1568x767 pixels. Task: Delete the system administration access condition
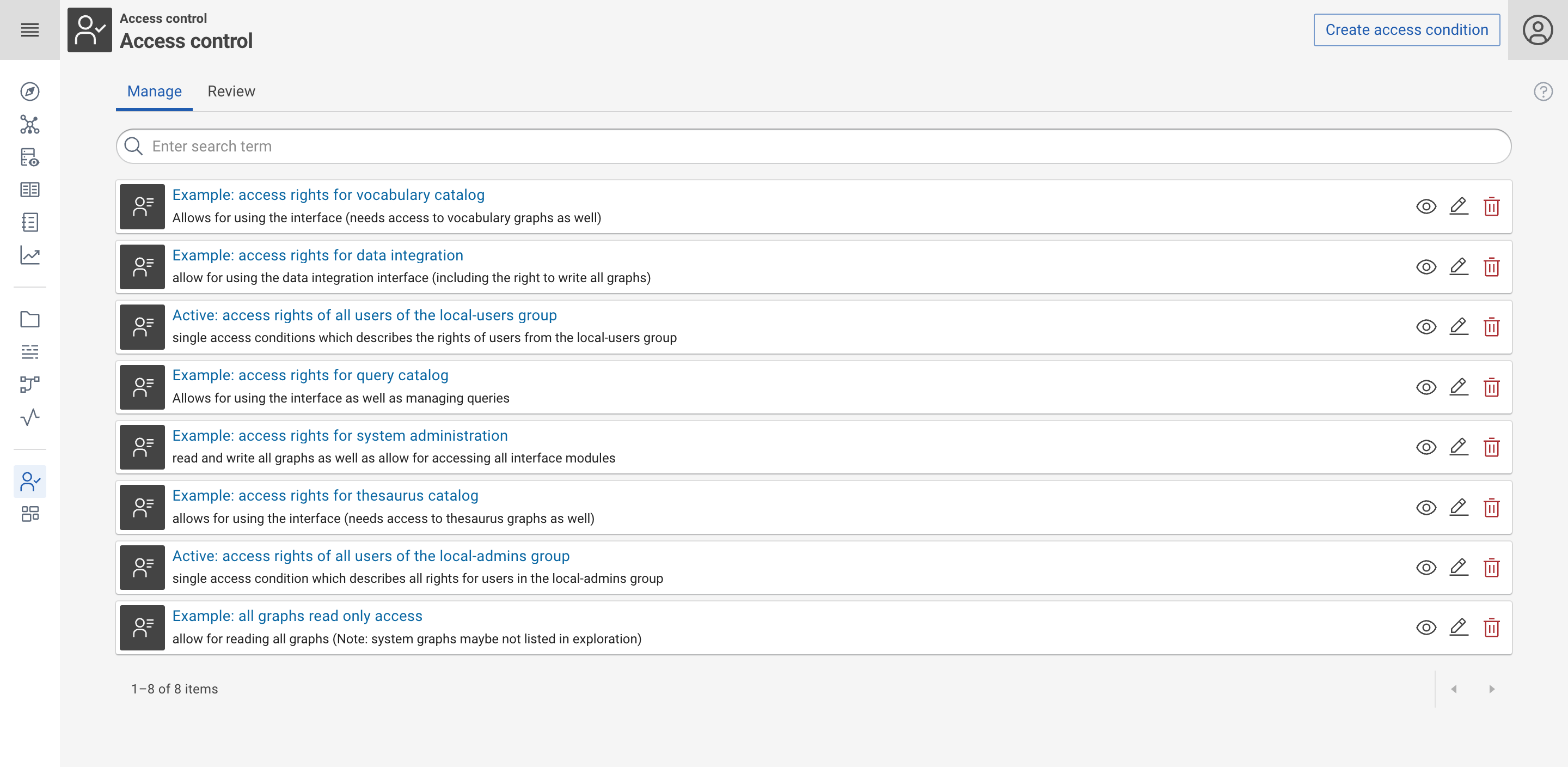1491,447
